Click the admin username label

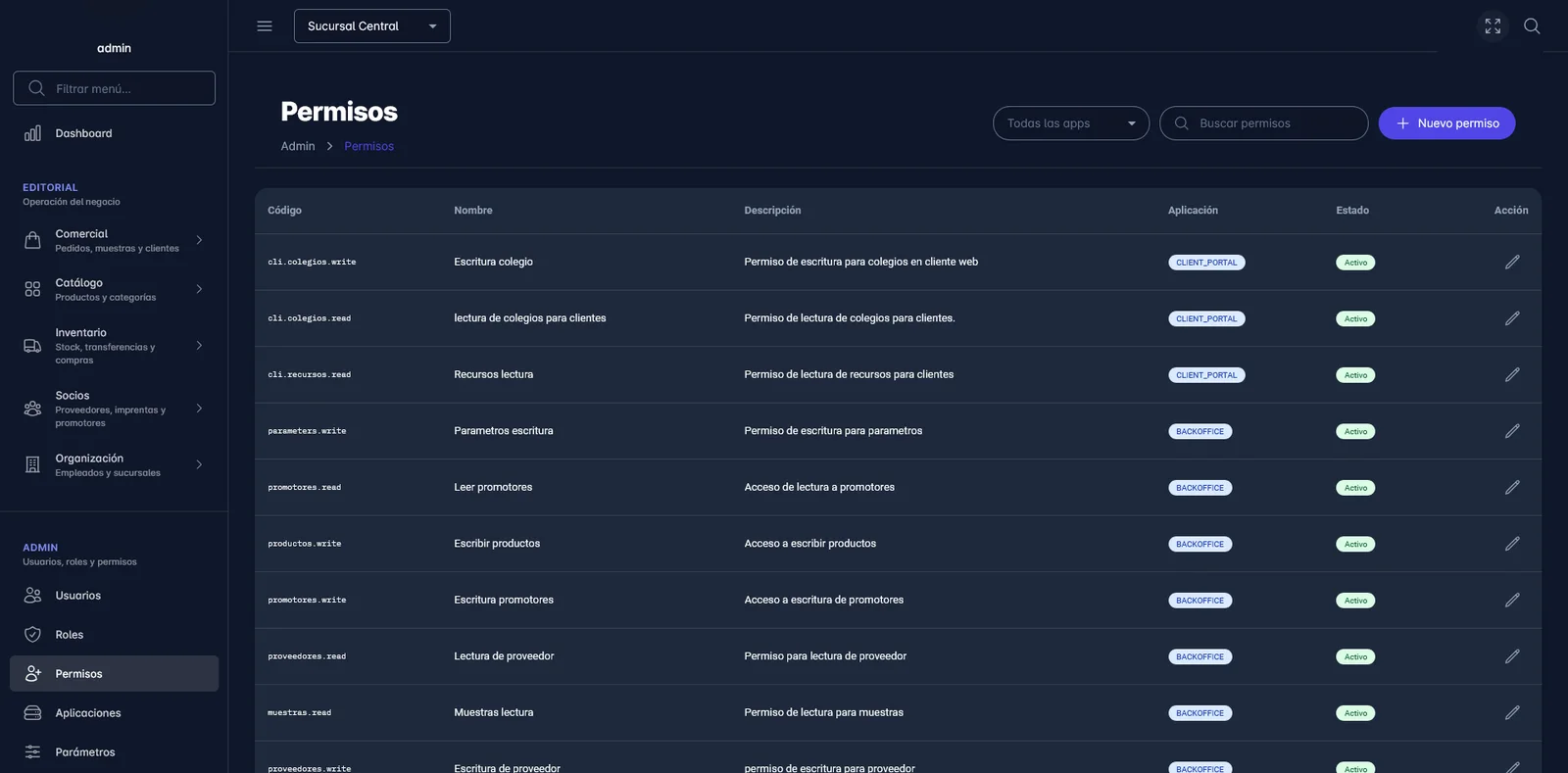[x=114, y=48]
